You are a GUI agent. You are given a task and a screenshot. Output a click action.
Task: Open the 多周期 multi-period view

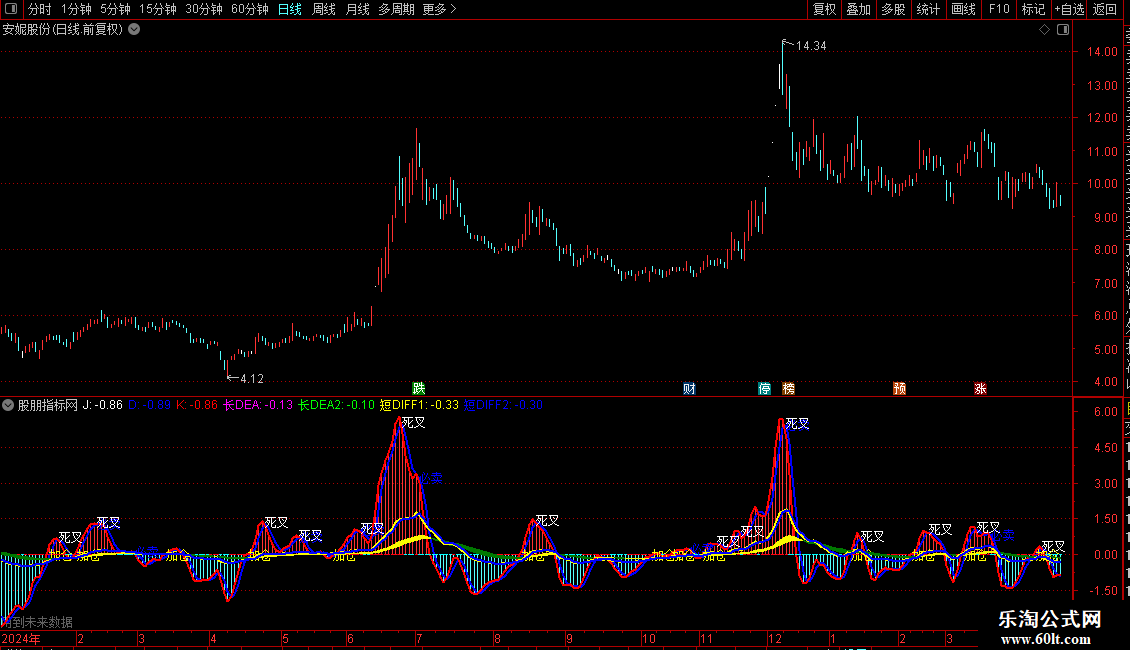[396, 9]
